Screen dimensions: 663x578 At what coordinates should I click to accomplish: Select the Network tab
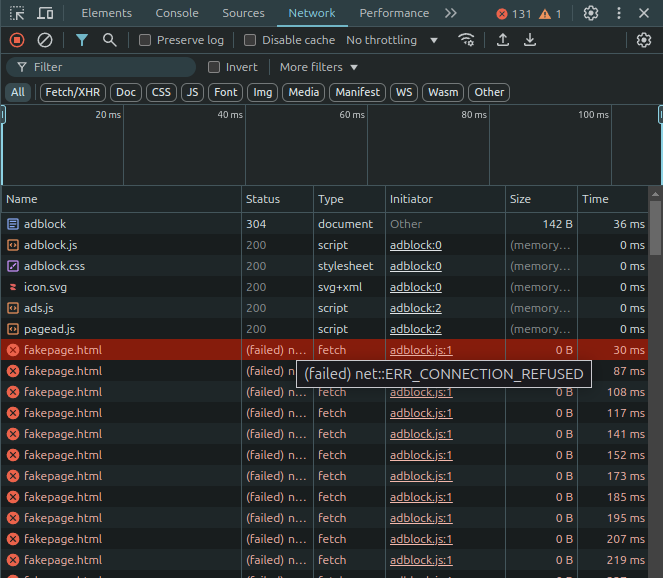point(312,14)
